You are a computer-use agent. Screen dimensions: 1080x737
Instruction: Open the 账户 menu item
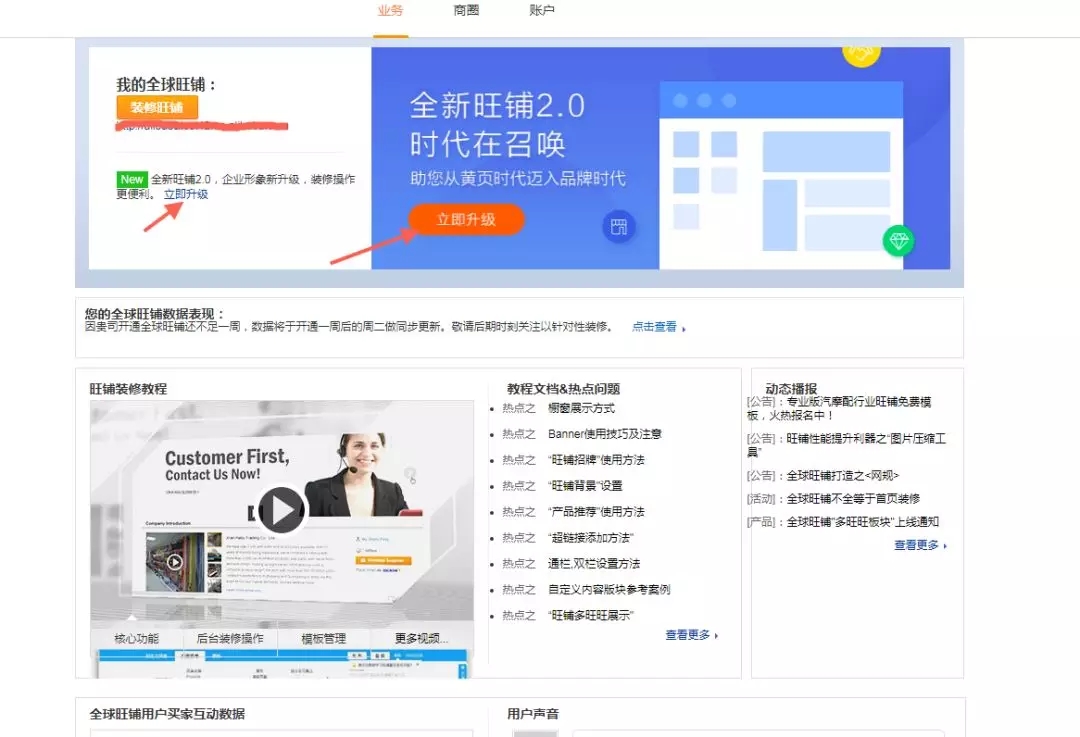(x=541, y=12)
